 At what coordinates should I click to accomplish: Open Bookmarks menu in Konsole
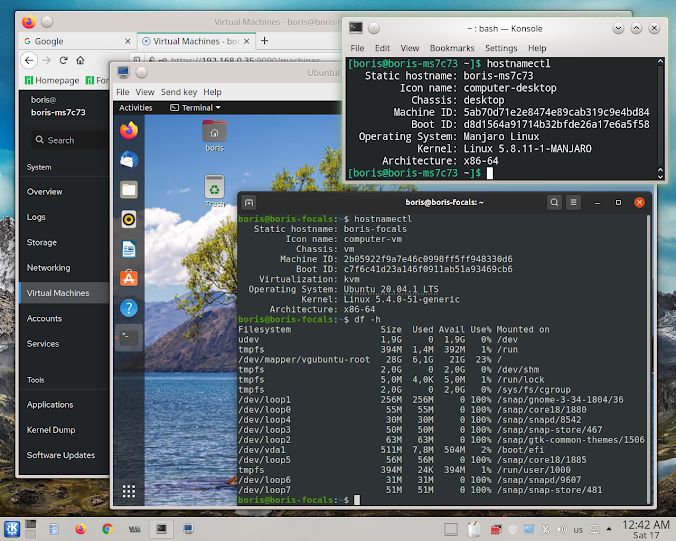pyautogui.click(x=452, y=48)
